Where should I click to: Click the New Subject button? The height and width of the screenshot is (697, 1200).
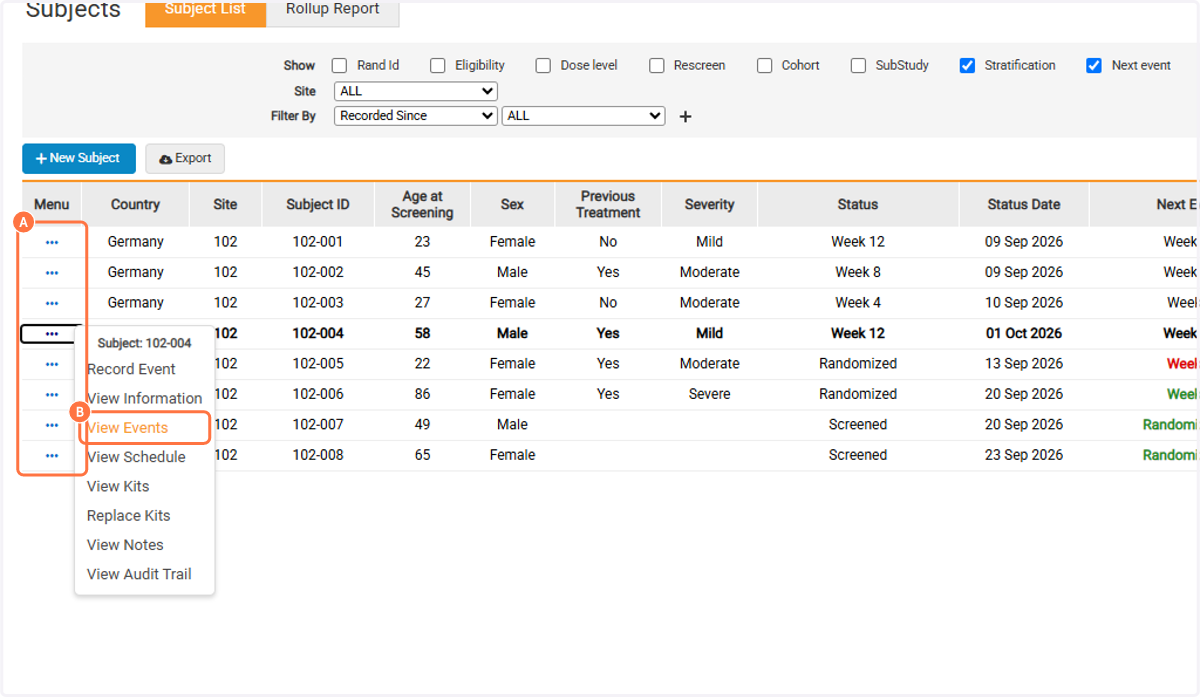[x=79, y=158]
